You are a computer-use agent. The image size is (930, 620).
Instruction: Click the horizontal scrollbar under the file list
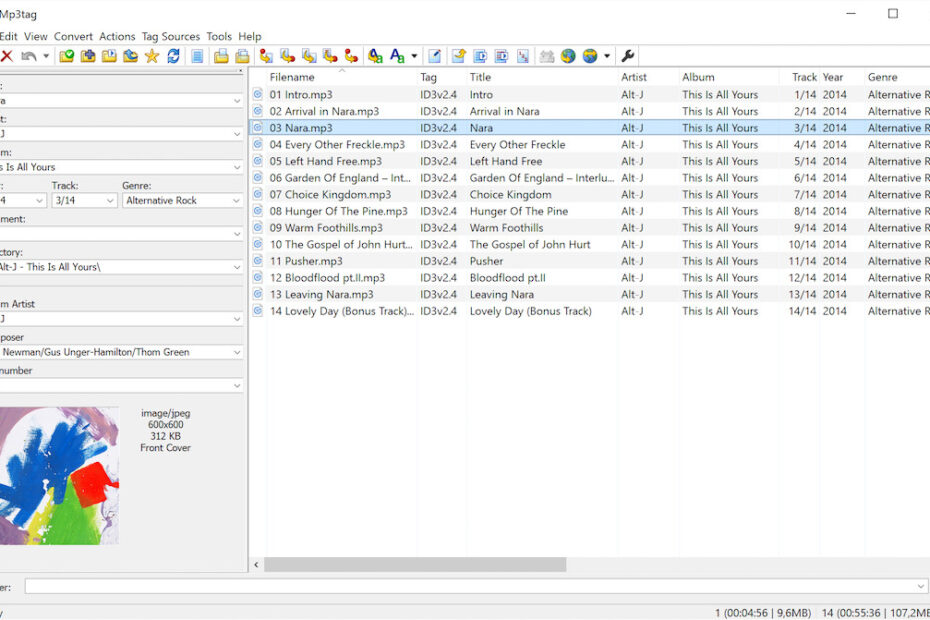coord(415,565)
